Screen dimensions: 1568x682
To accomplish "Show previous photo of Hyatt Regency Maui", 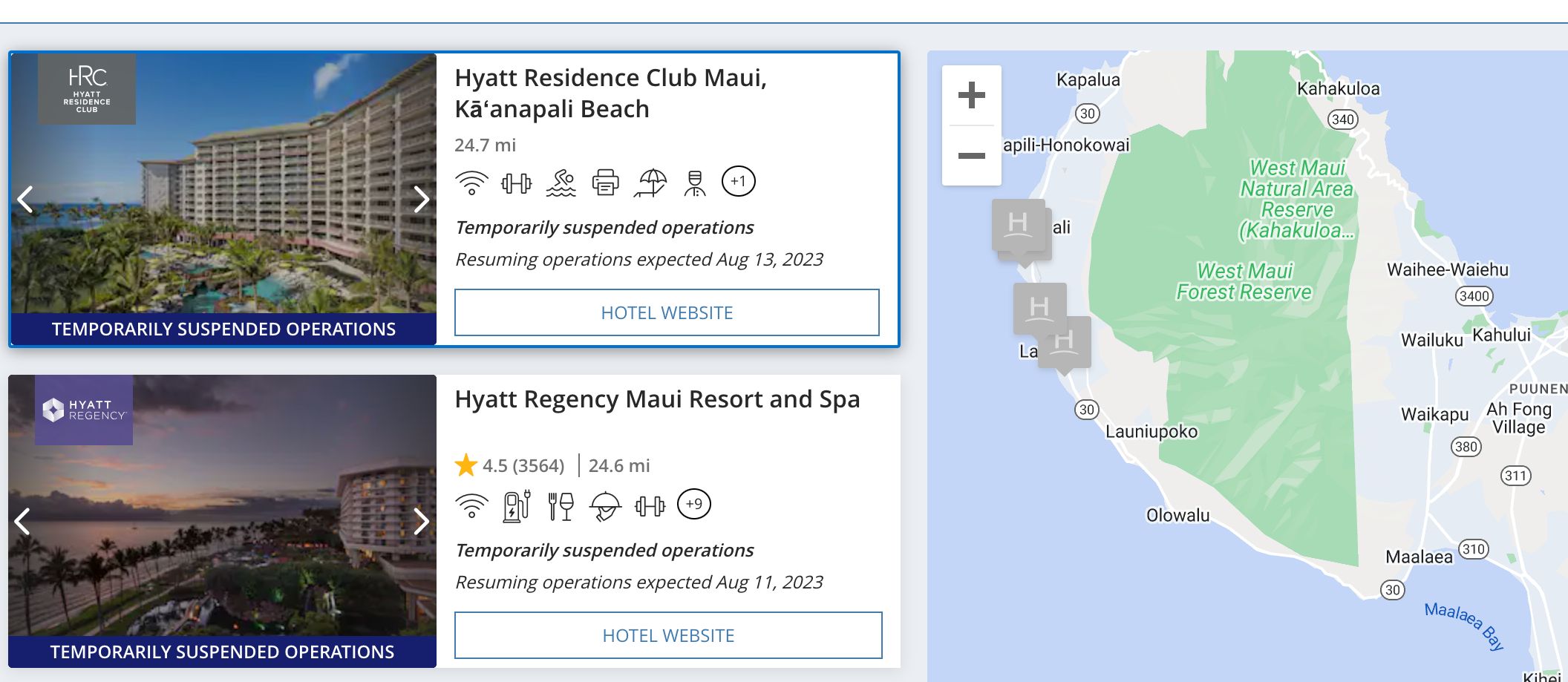I will pos(24,522).
